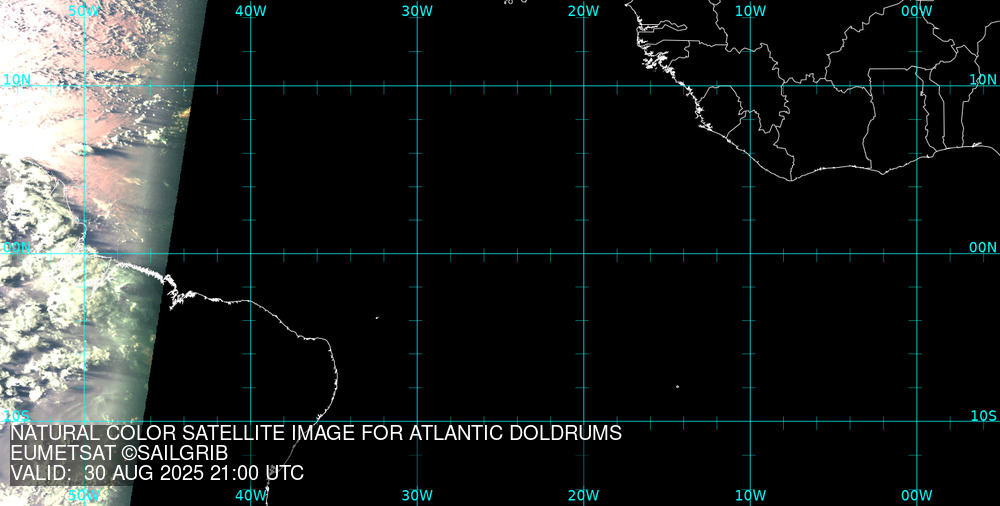Click the 00W label along the bottom edge
Screen dimensions: 1000x506
(x=917, y=495)
